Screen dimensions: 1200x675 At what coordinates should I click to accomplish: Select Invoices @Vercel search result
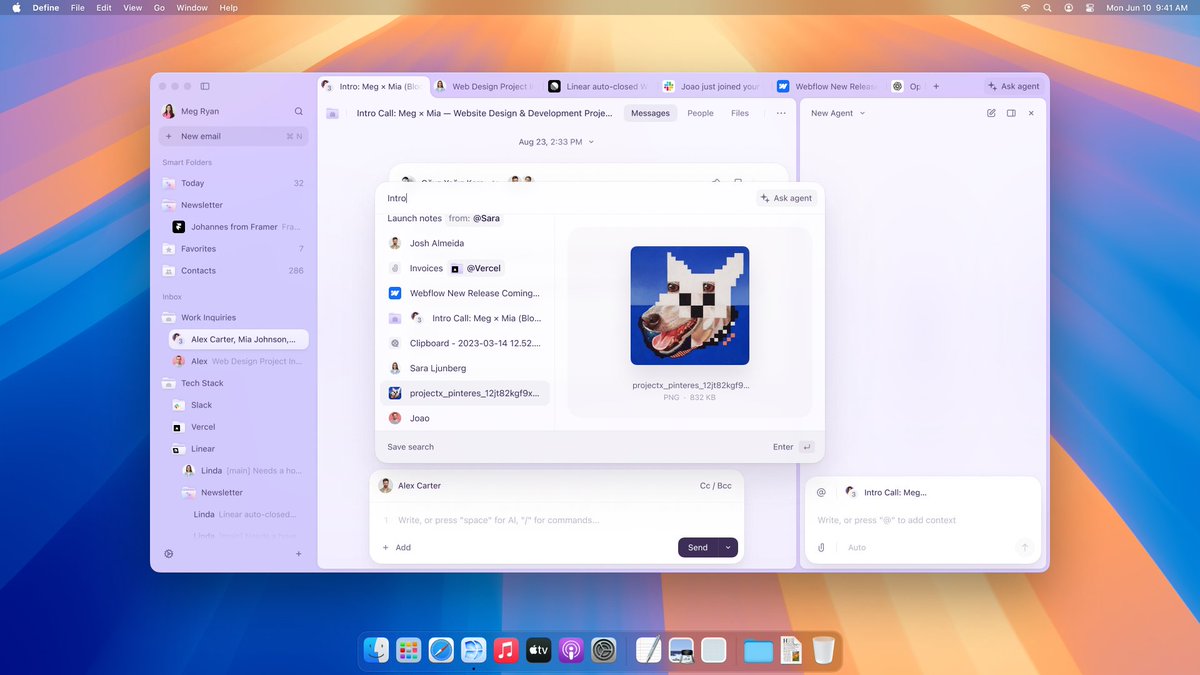point(465,268)
